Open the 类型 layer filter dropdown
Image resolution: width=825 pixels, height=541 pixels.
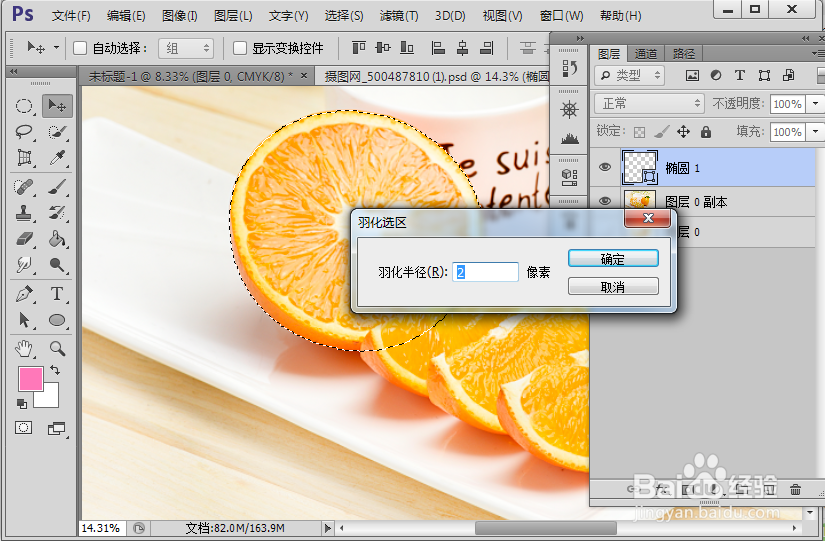point(630,76)
